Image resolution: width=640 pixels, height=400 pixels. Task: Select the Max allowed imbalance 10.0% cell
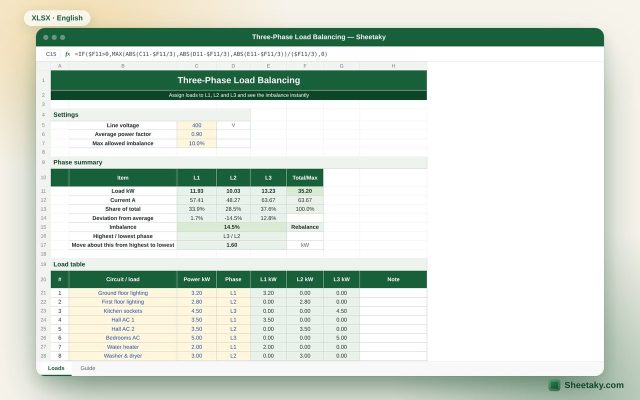click(x=197, y=143)
